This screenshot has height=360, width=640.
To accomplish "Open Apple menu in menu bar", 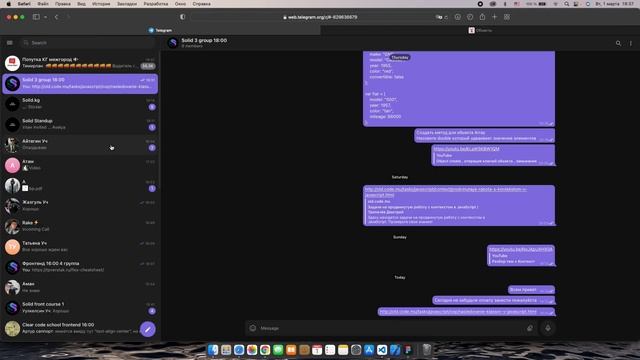I will (8, 4).
